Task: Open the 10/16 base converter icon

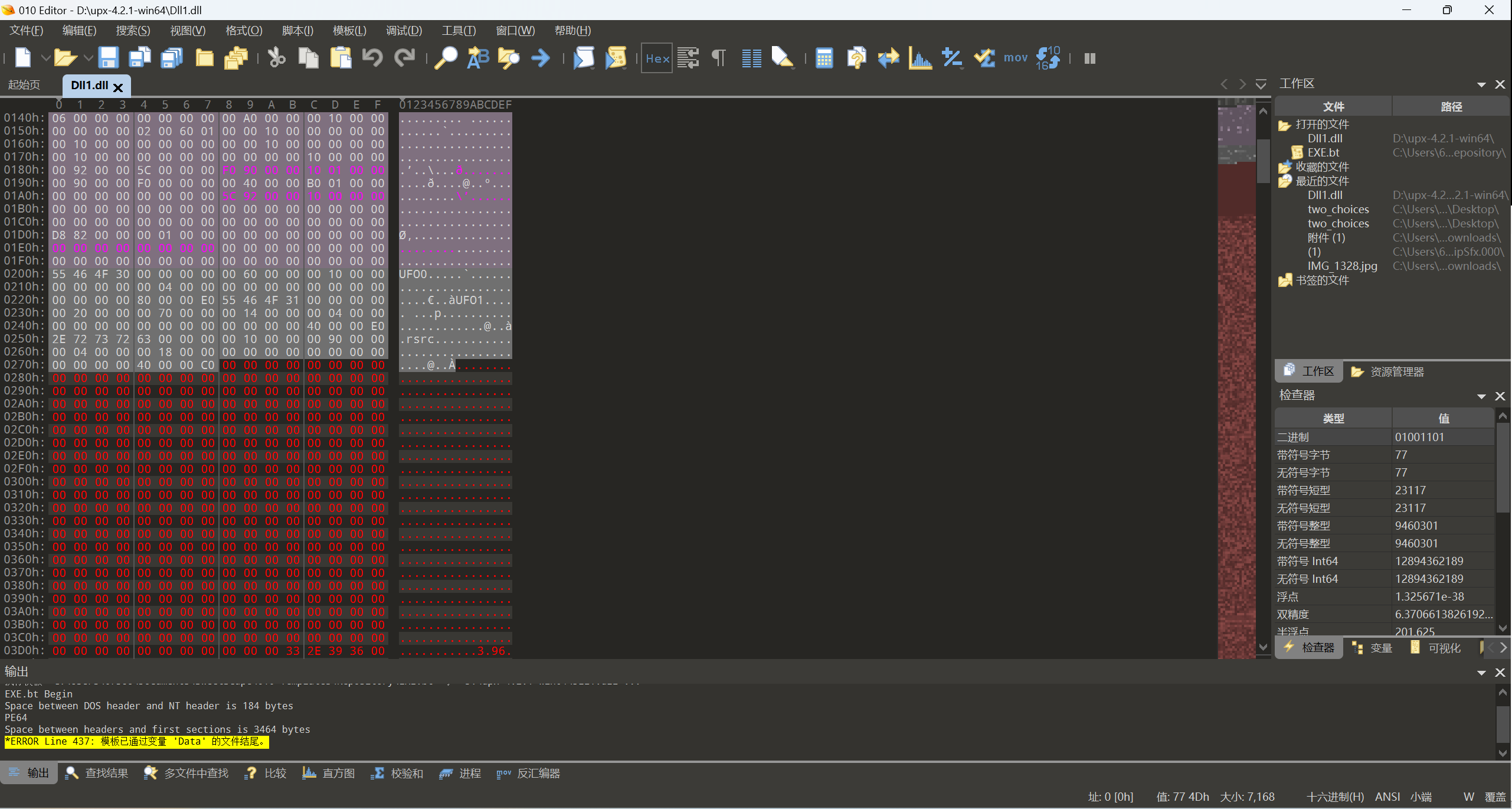Action: click(1048, 58)
